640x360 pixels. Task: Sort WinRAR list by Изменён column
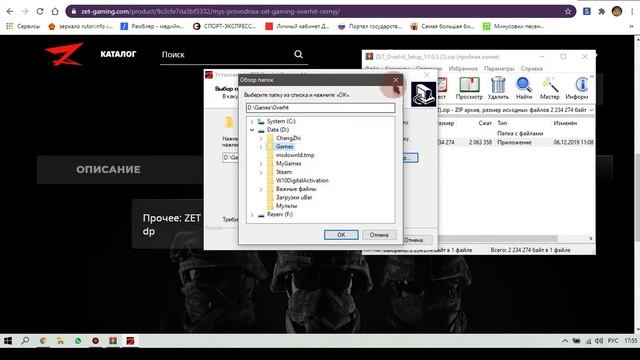click(x=565, y=123)
